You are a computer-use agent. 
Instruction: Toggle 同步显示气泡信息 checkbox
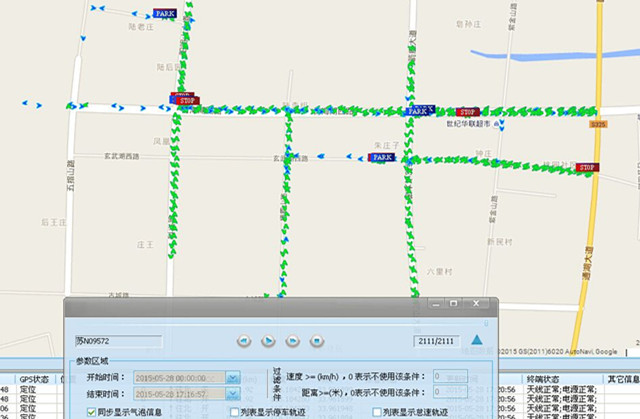91,411
